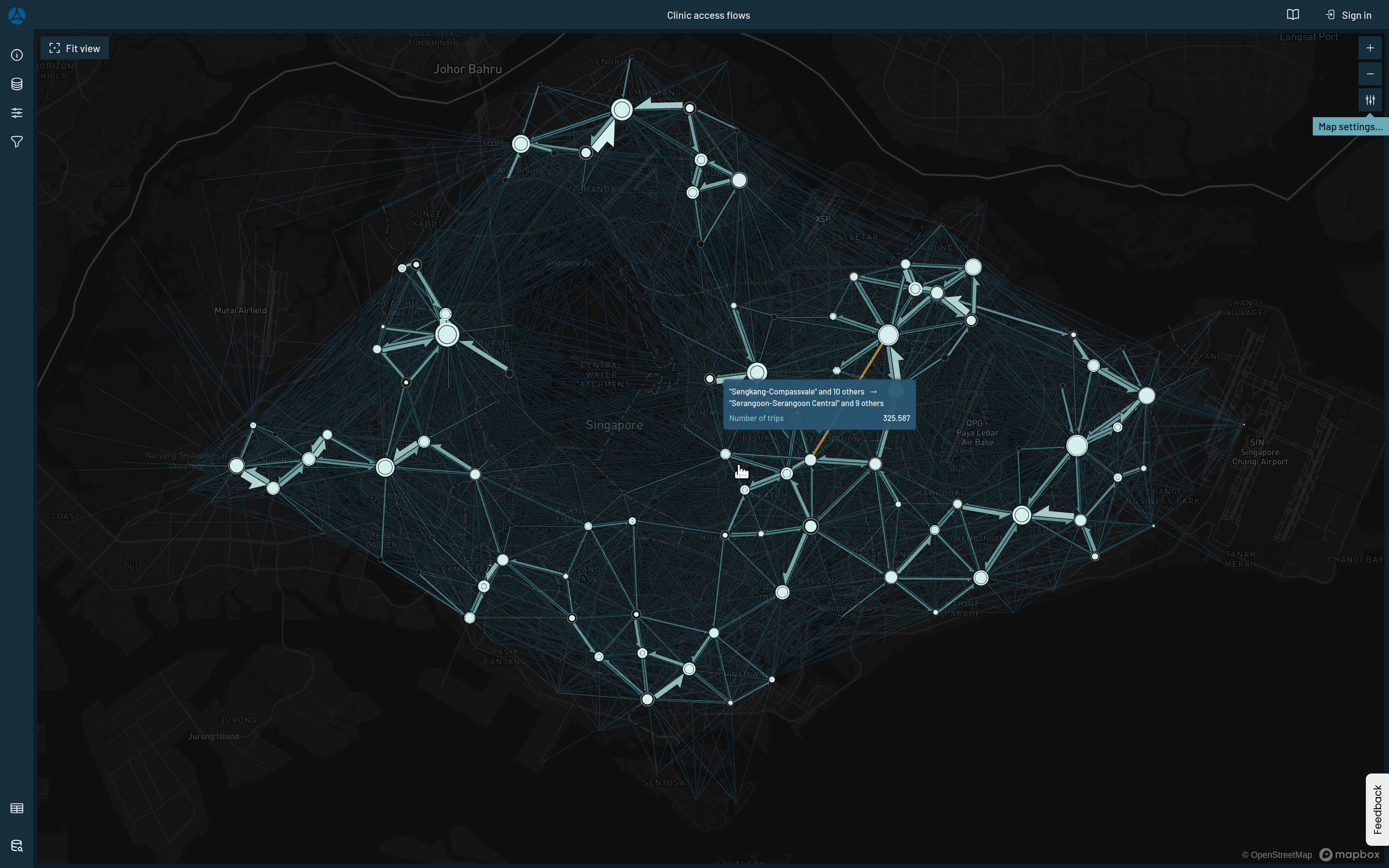Screen dimensions: 1389x868
Task: Open the documentation (book icon)
Action: tap(1293, 14)
